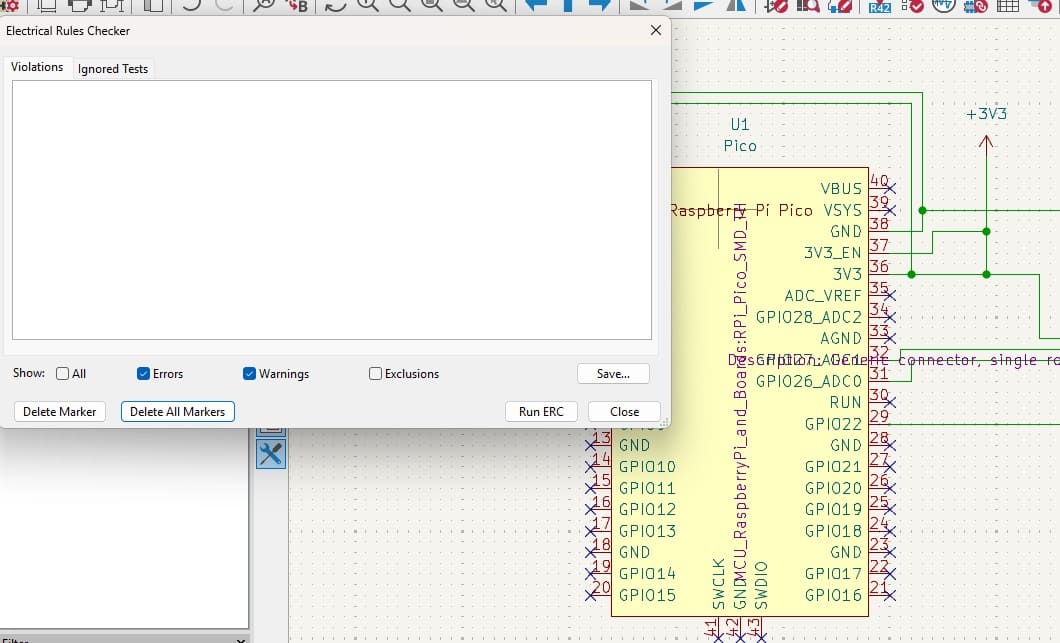Click the Delete All Markers button
The height and width of the screenshot is (643, 1060).
point(178,412)
